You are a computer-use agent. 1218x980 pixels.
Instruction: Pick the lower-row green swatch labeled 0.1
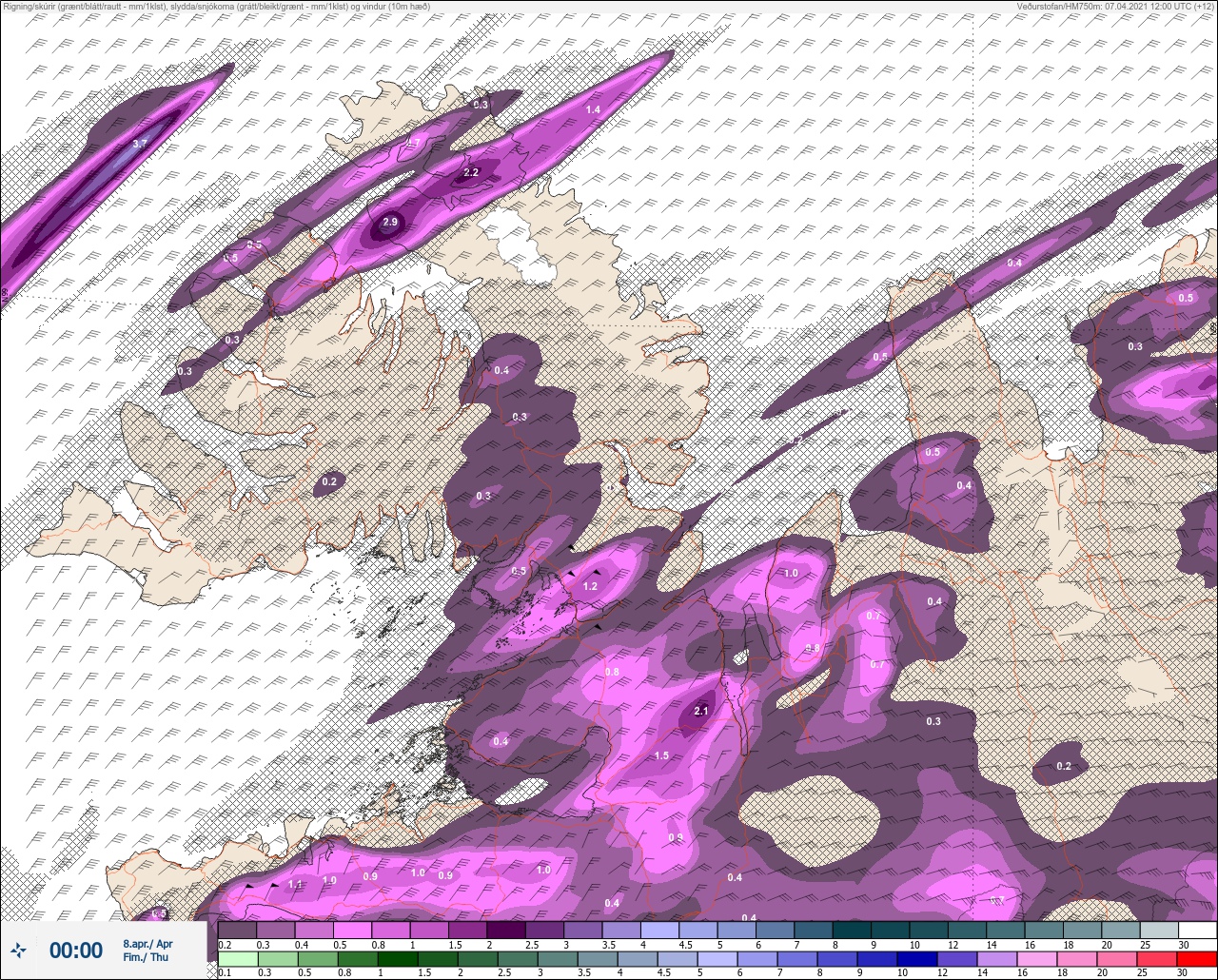(237, 959)
